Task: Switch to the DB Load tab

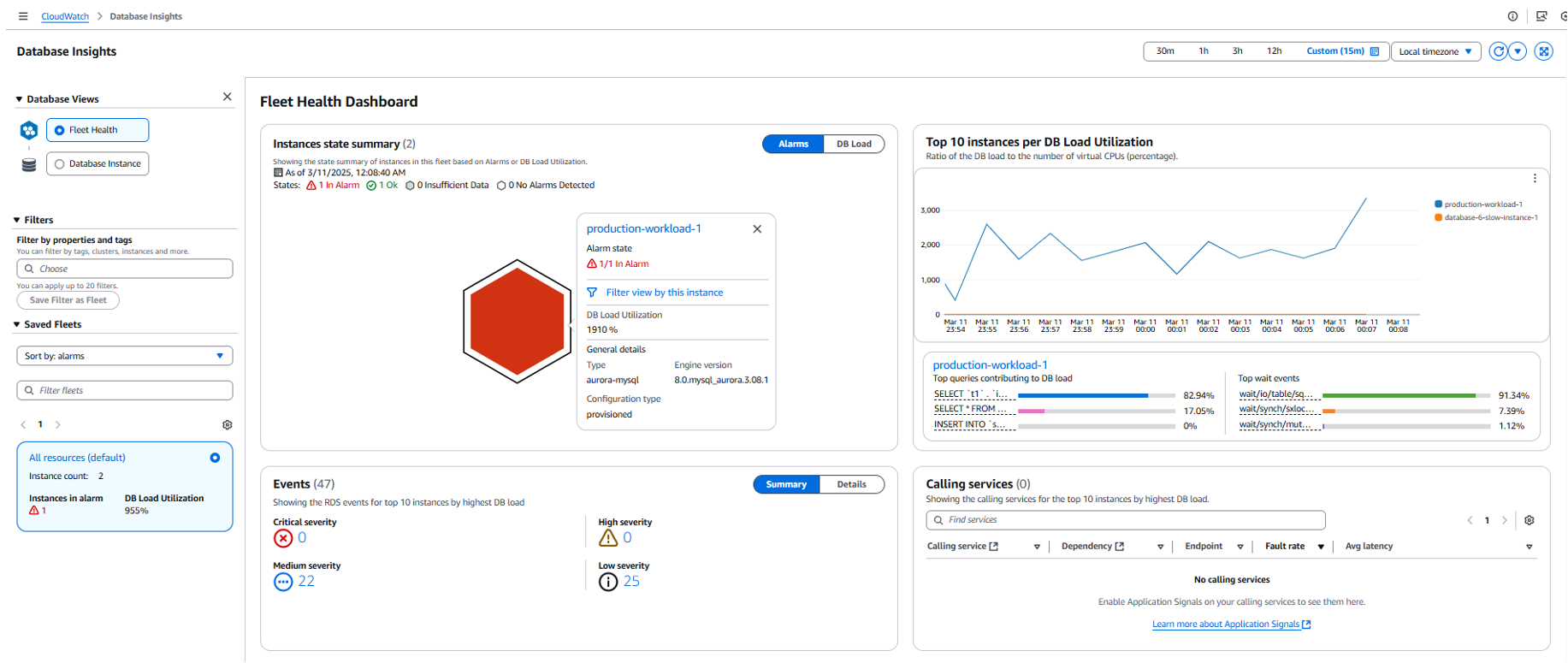Action: tap(854, 144)
